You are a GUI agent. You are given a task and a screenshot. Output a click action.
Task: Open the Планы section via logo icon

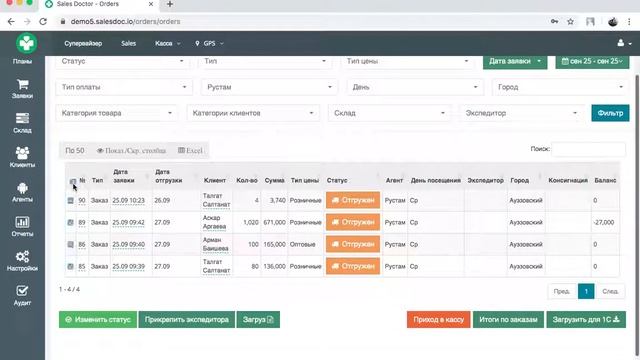26,43
